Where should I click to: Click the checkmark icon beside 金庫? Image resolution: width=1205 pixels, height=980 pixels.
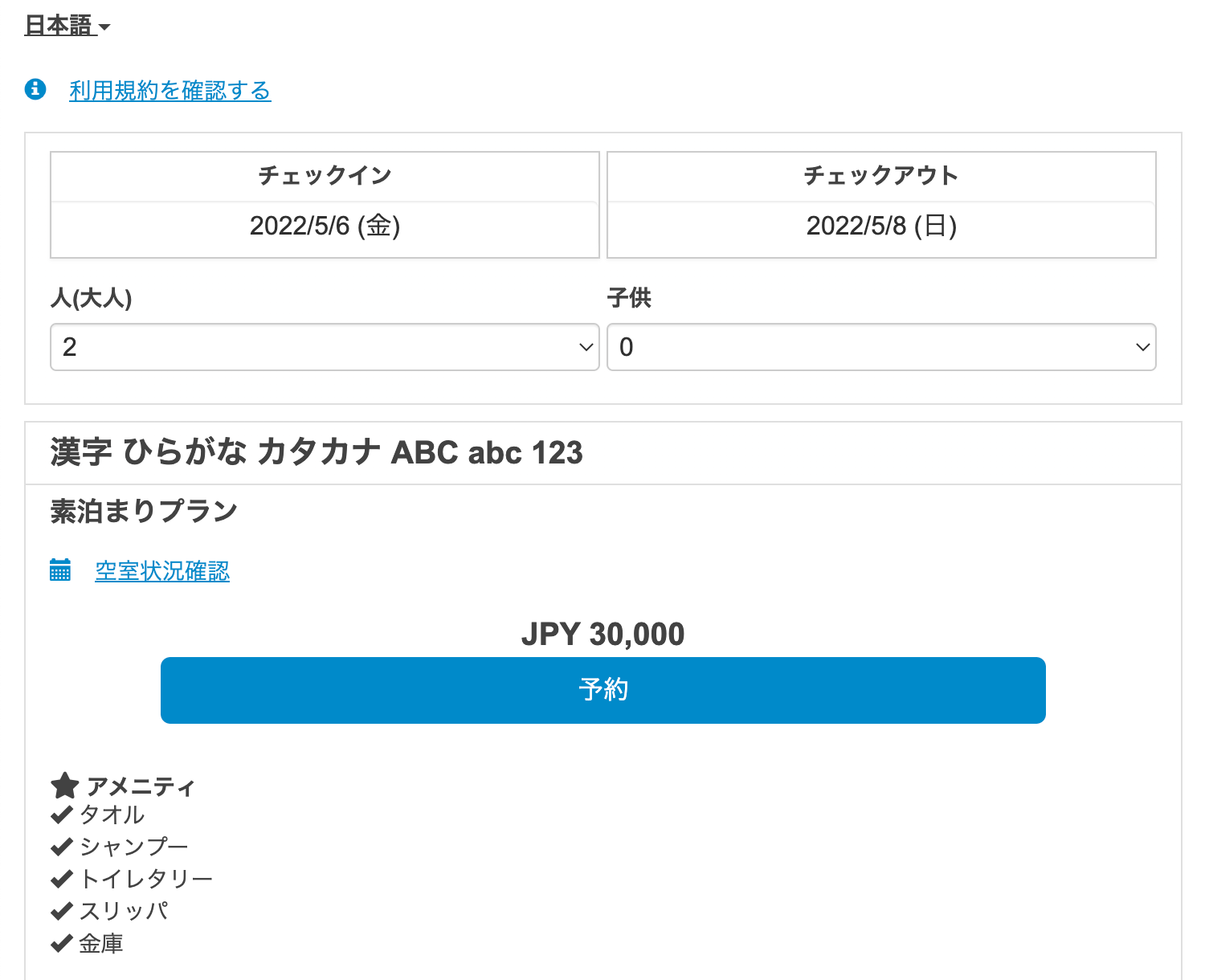coord(61,944)
